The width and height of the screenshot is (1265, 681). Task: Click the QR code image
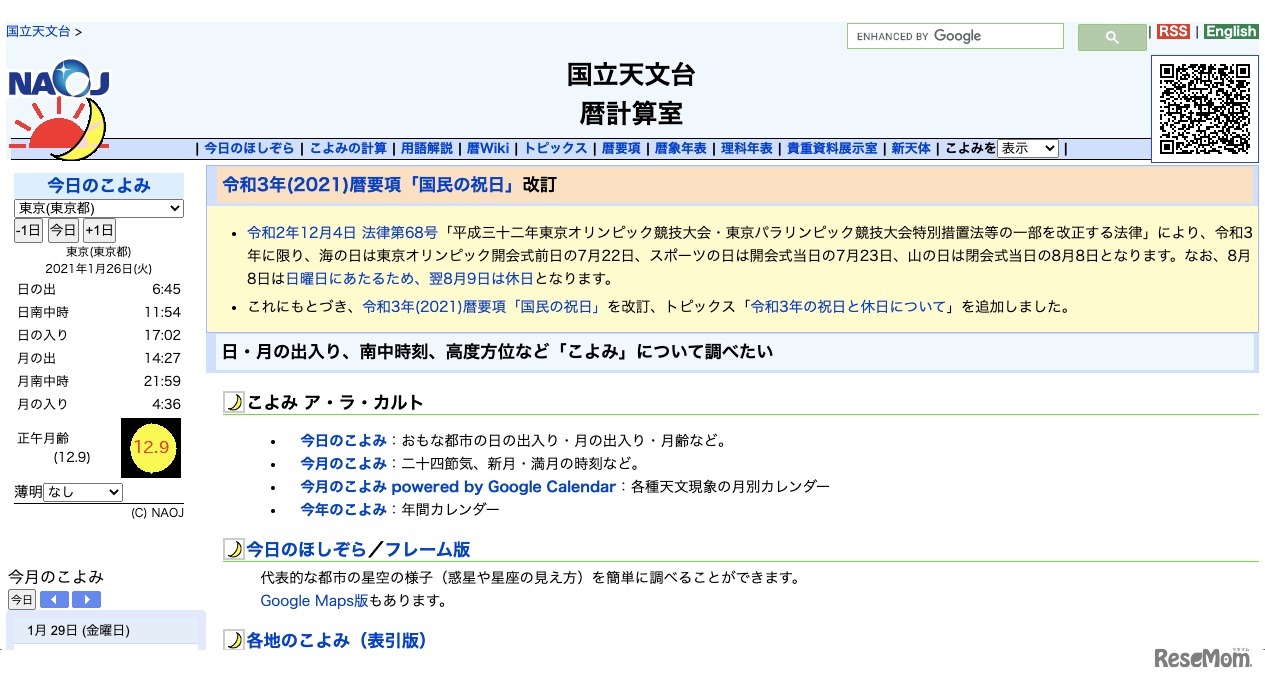[1205, 109]
